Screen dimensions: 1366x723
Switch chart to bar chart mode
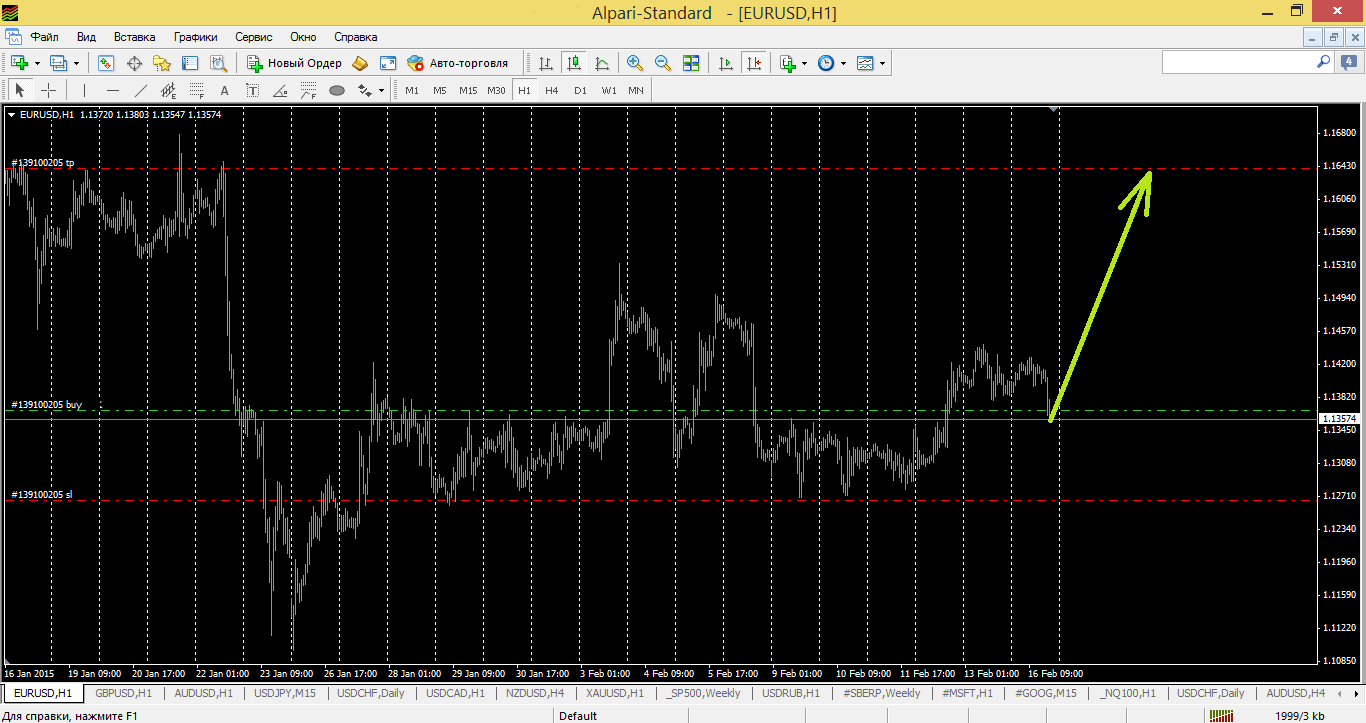coord(546,63)
